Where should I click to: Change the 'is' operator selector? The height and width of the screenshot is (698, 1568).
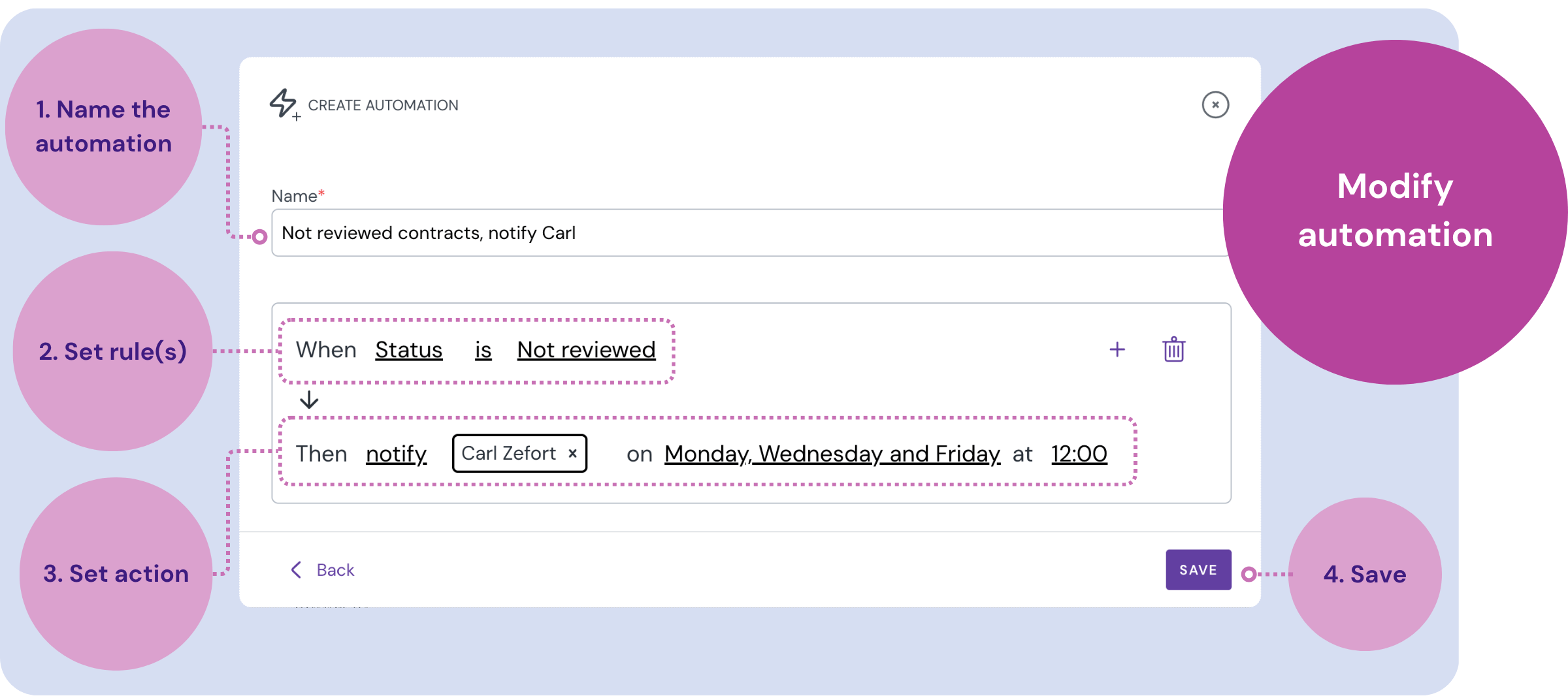483,349
